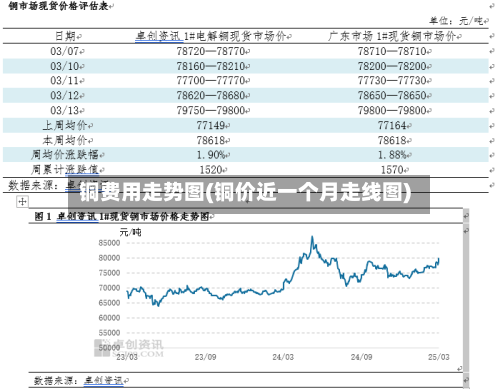Viewport: 500px width, 389px height.
Task: Click the 广东市场 1#现货铜市场价 header
Action: pos(392,36)
